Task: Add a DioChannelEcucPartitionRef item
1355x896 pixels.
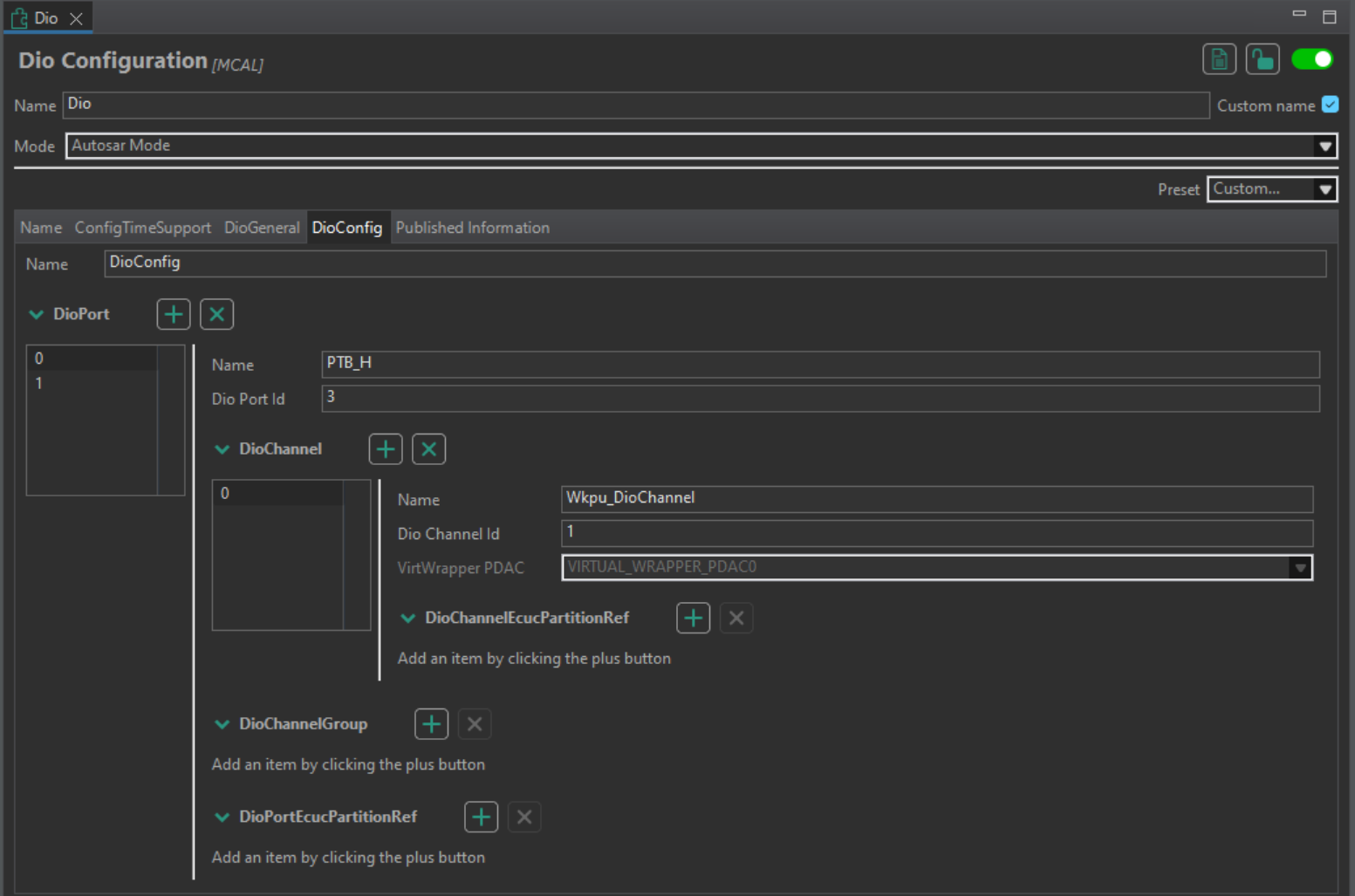Action: 692,618
